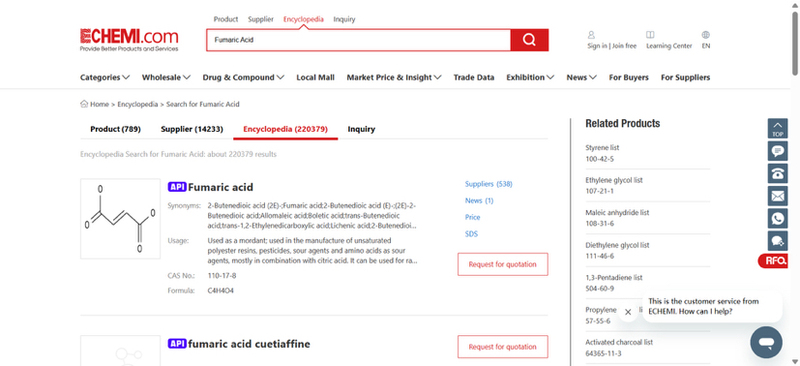The image size is (800, 366).
Task: Click CAS number 110-17-8
Action: coord(222,276)
